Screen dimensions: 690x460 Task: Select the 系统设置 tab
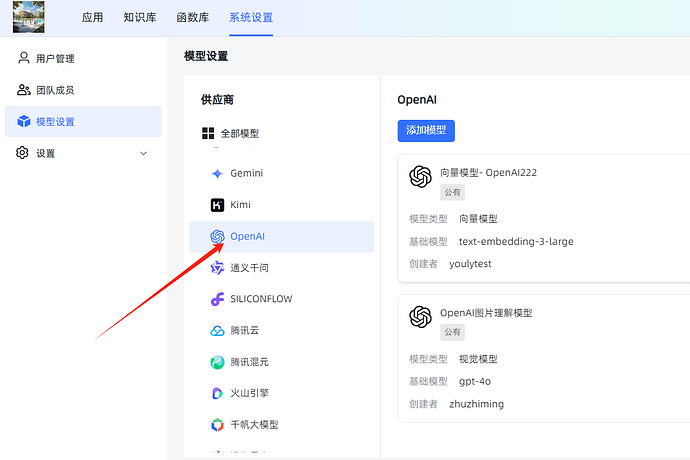click(251, 17)
